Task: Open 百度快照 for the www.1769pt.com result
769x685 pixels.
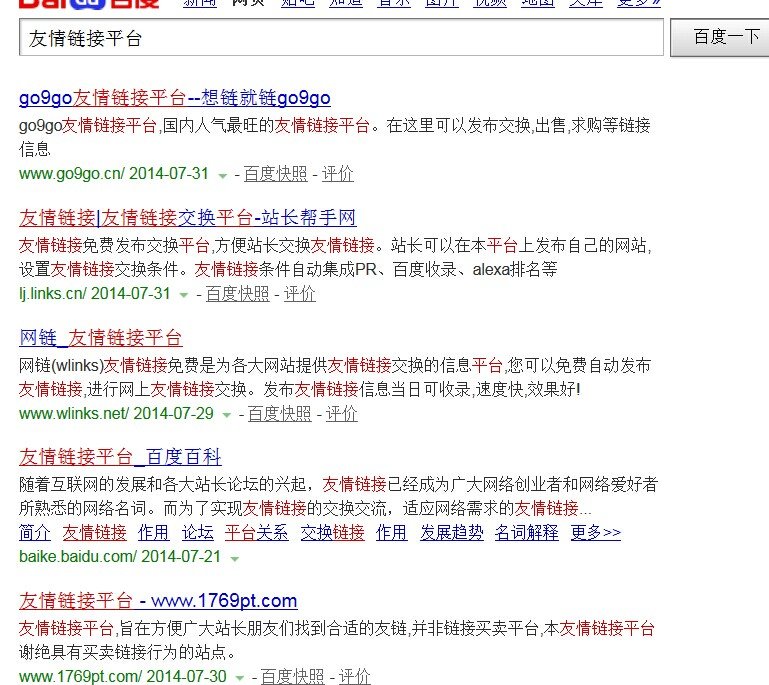Action: point(292,677)
